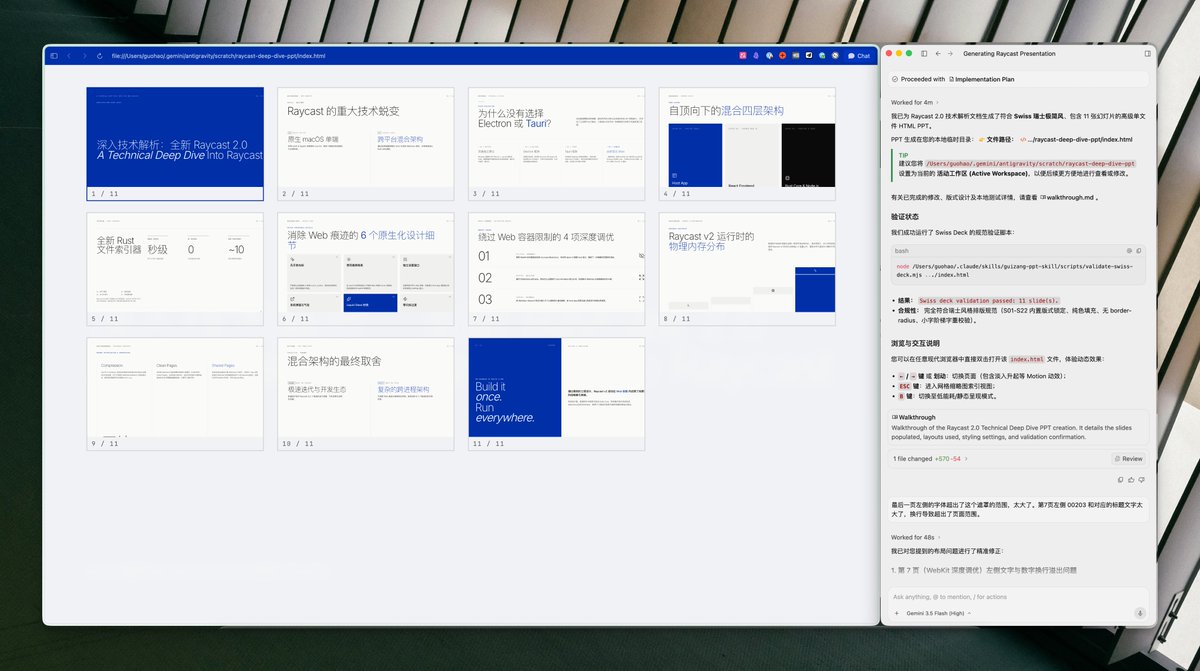1200x671 pixels.
Task: Expand the Worked for 4m details
Action: (x=914, y=102)
